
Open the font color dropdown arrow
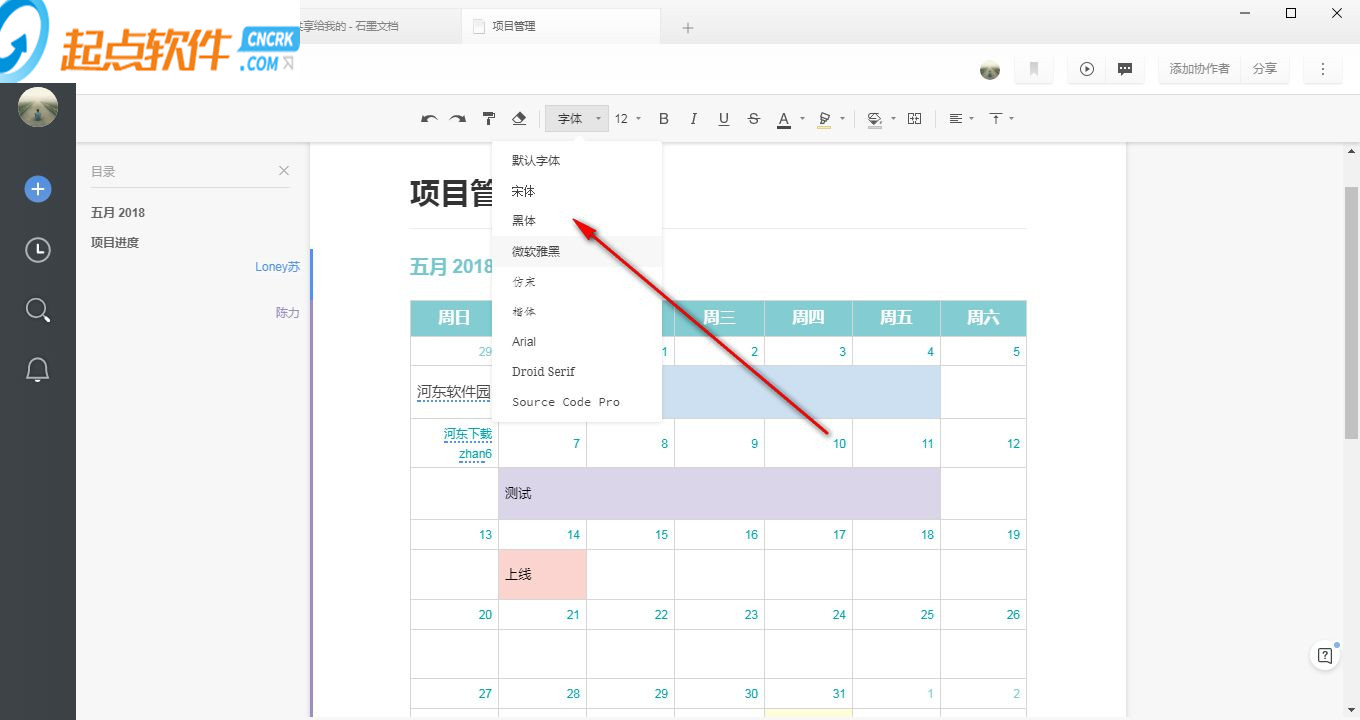802,119
